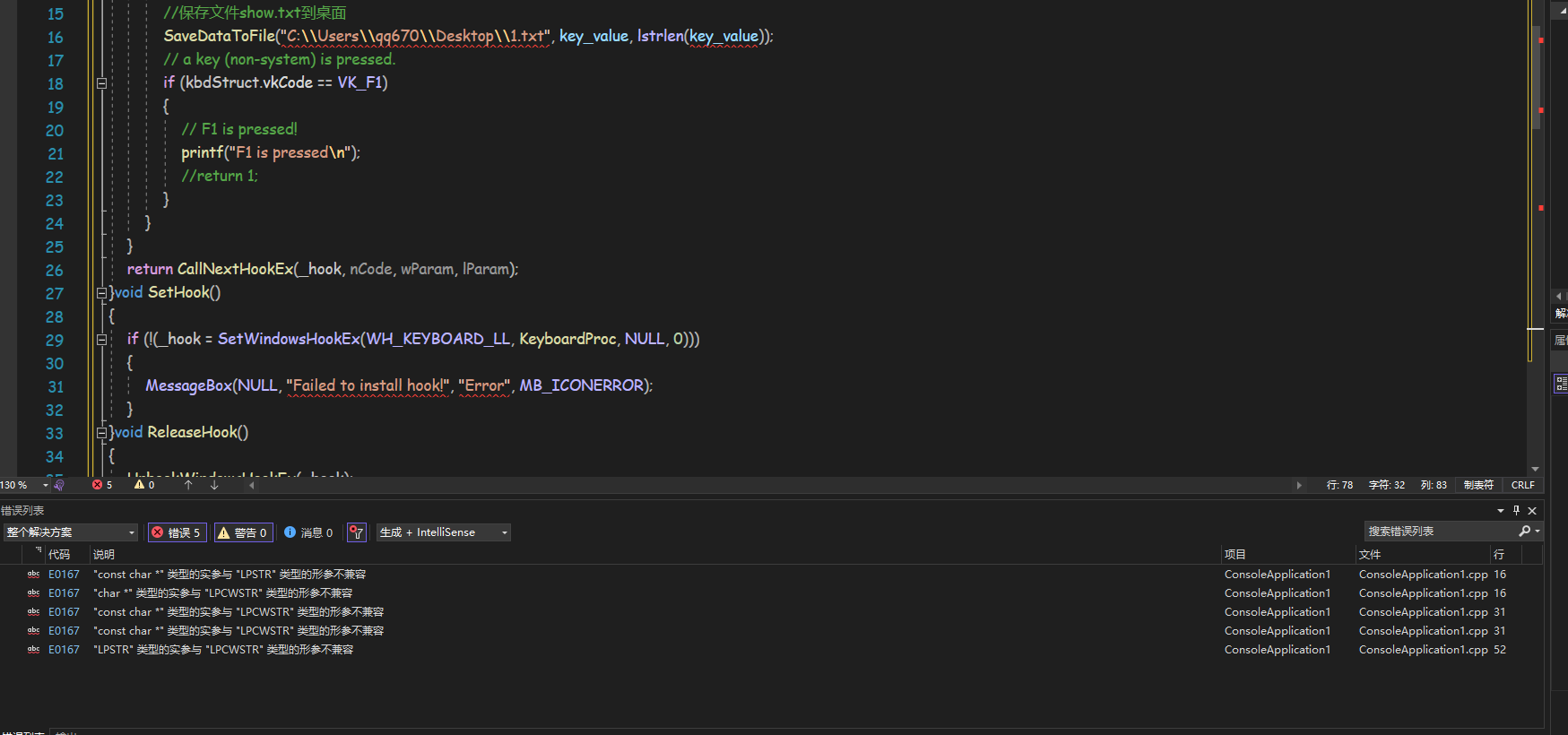Click line number 26 in the gutter

coord(55,271)
